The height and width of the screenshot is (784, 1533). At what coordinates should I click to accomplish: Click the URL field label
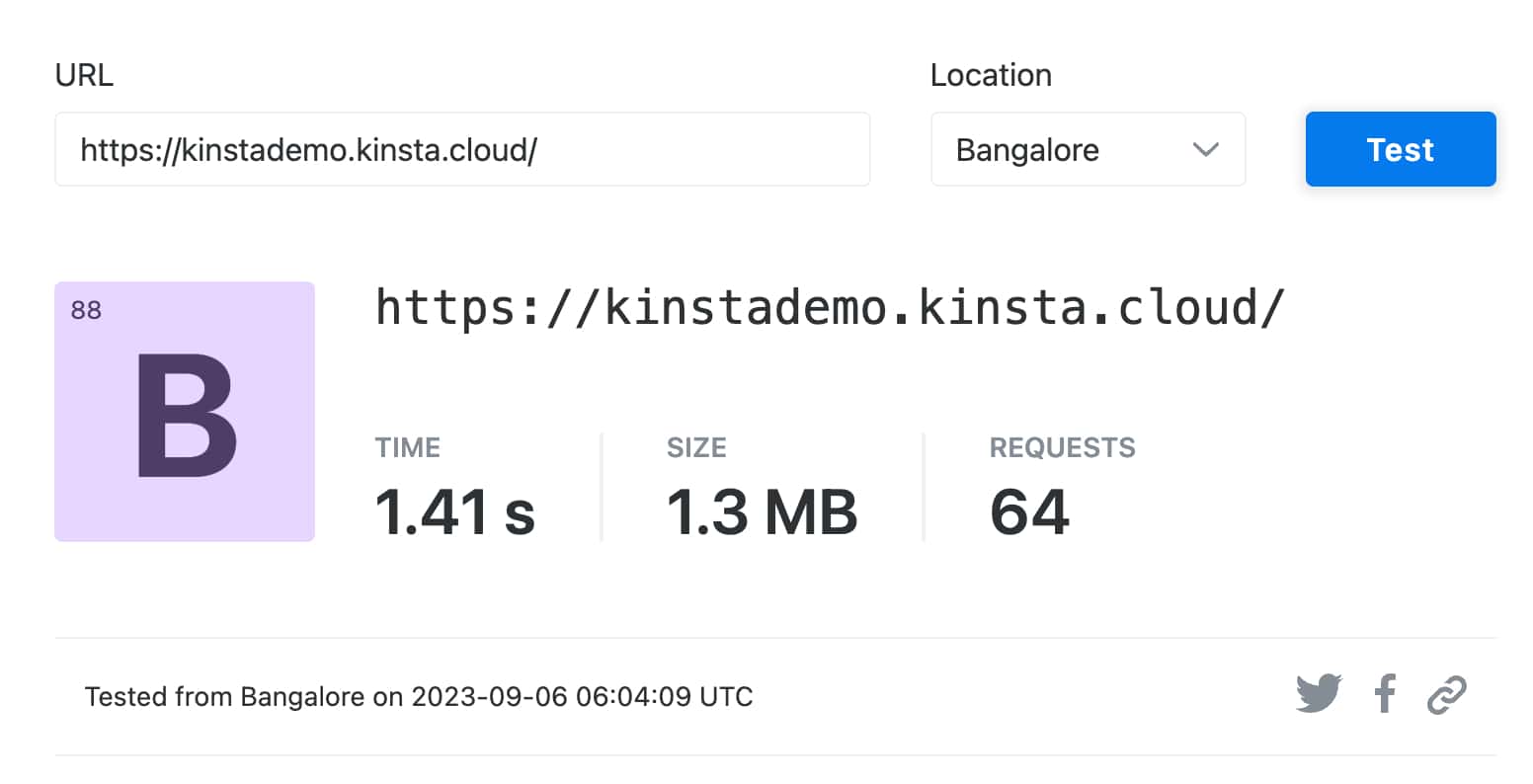click(x=84, y=75)
